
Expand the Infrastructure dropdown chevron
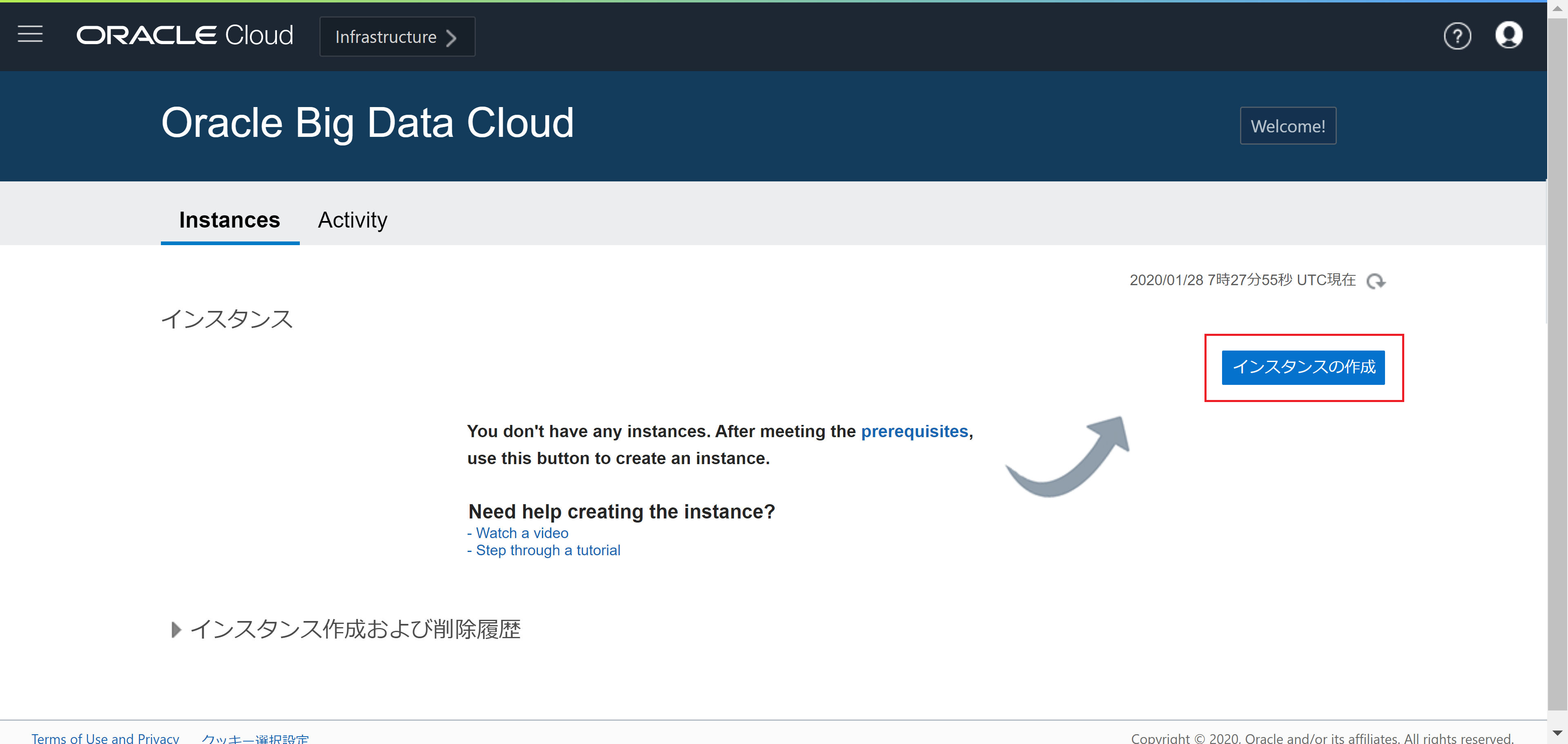point(451,38)
